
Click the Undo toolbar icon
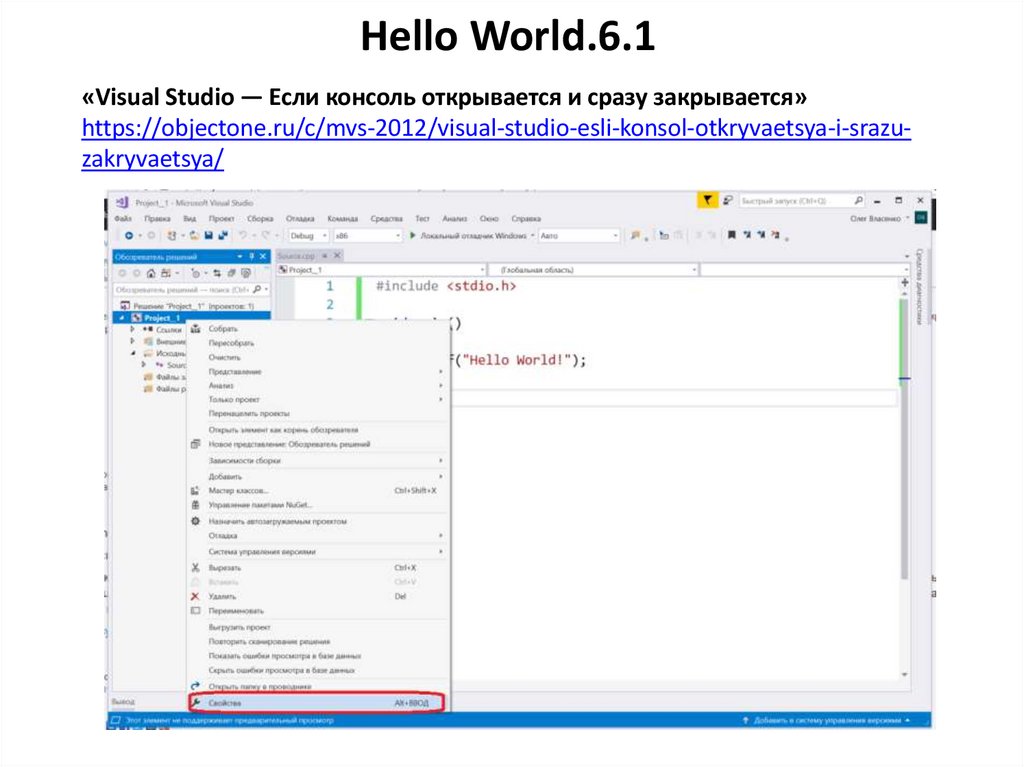[242, 235]
